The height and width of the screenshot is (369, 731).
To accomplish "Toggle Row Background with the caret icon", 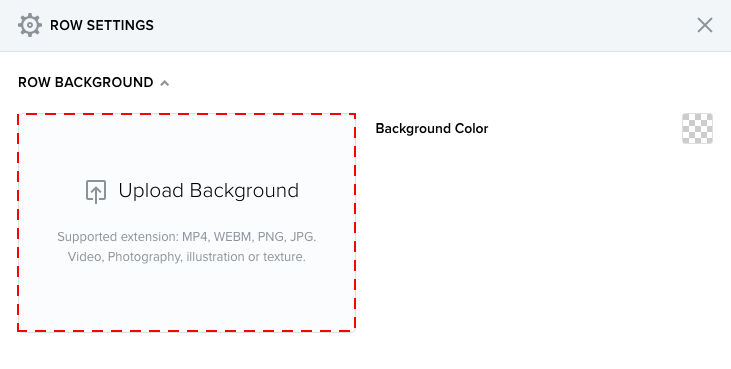I will pos(165,83).
